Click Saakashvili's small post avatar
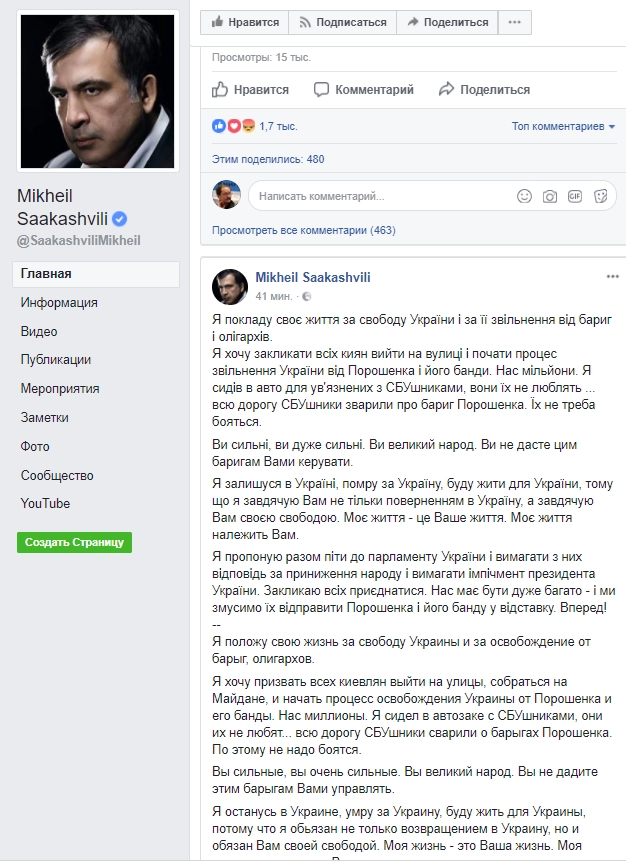626x861 pixels. [230, 286]
